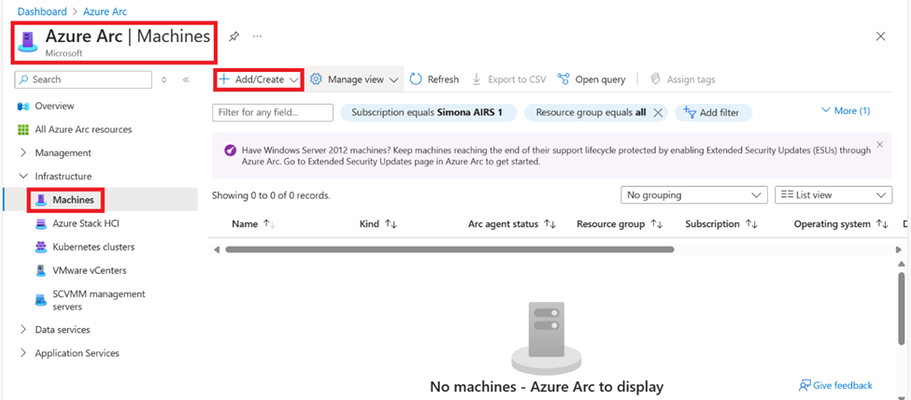
Task: Open the Overview page
Action: point(54,106)
